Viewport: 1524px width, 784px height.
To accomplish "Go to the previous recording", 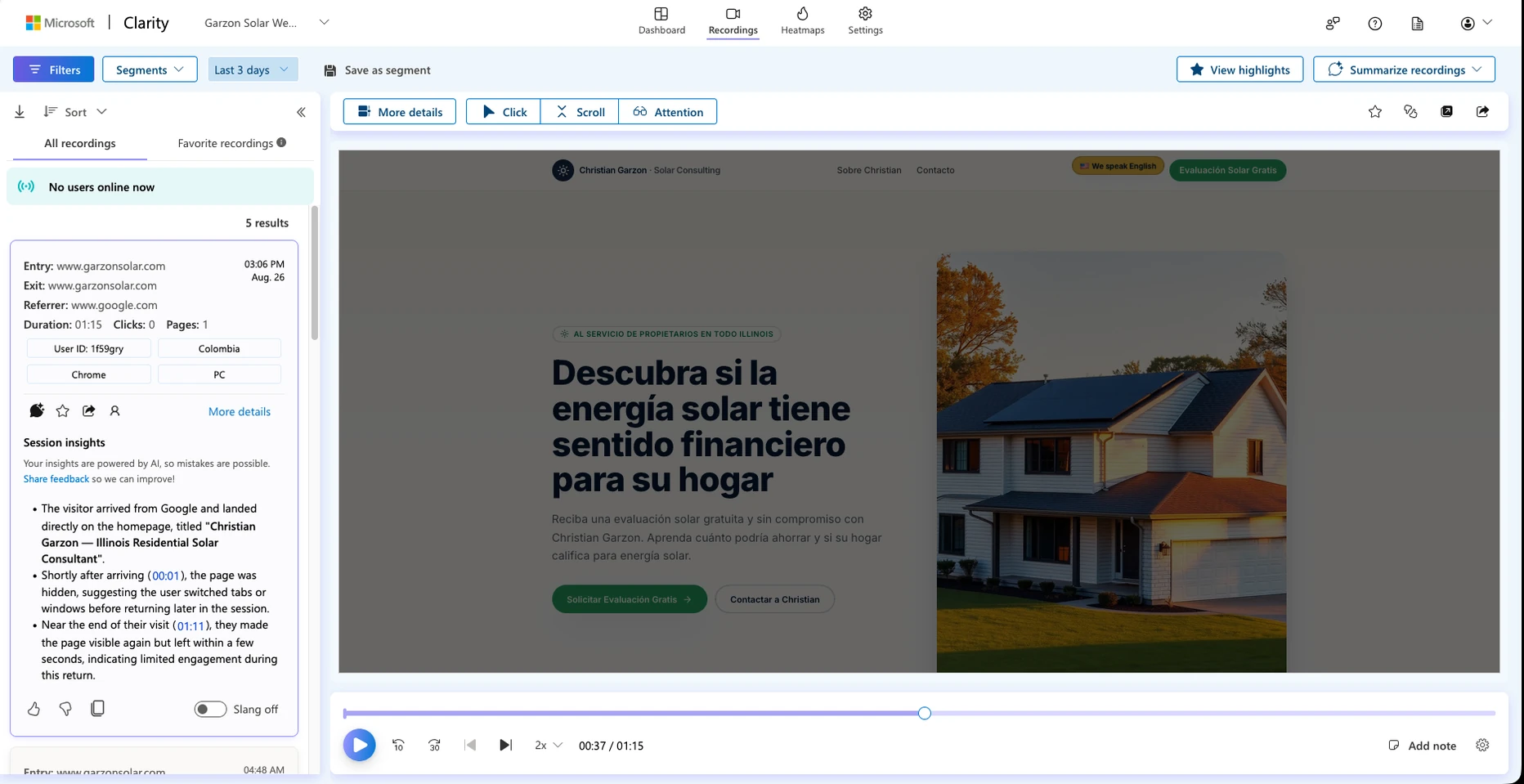I will pyautogui.click(x=470, y=745).
